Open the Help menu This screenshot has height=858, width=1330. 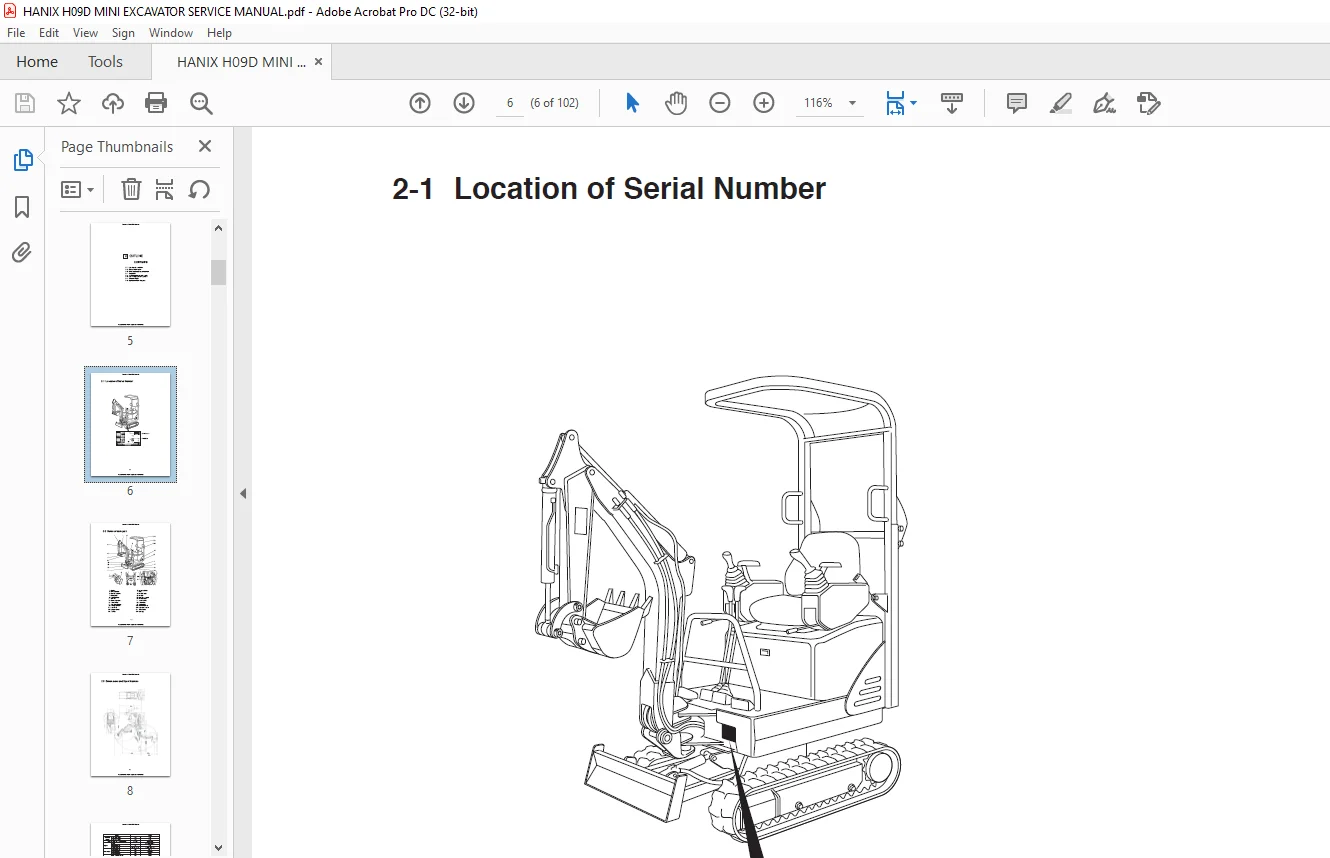point(219,33)
